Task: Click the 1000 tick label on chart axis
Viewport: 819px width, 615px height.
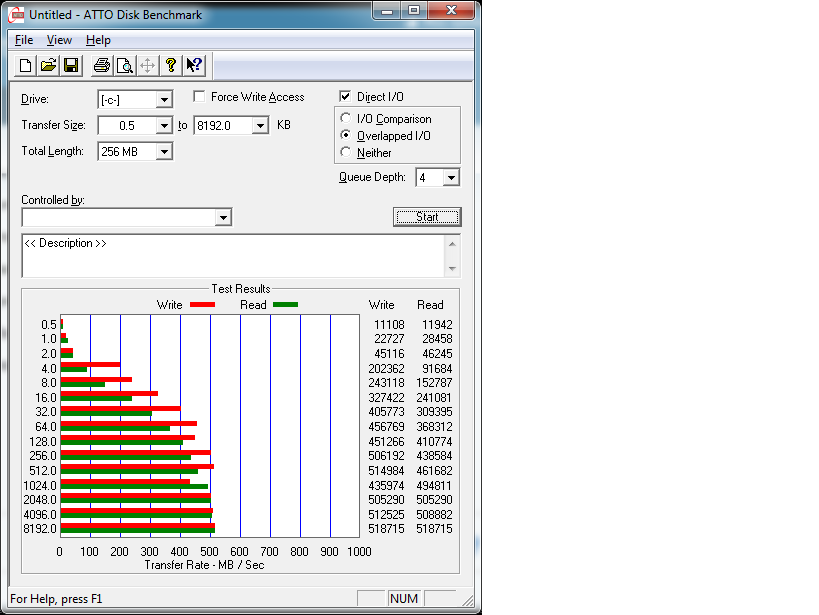Action: click(x=359, y=552)
